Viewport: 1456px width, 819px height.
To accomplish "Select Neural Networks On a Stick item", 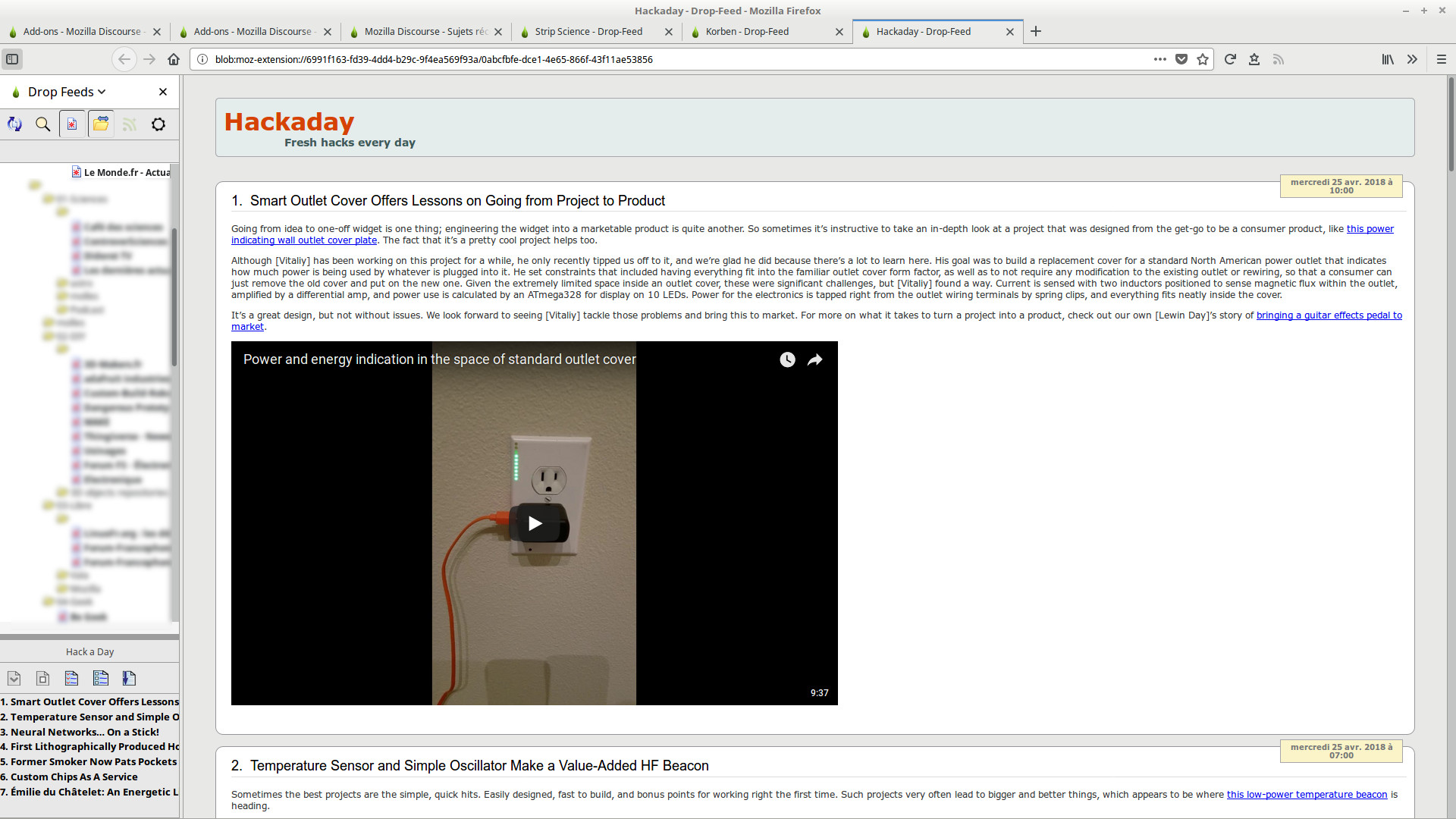I will [x=84, y=732].
